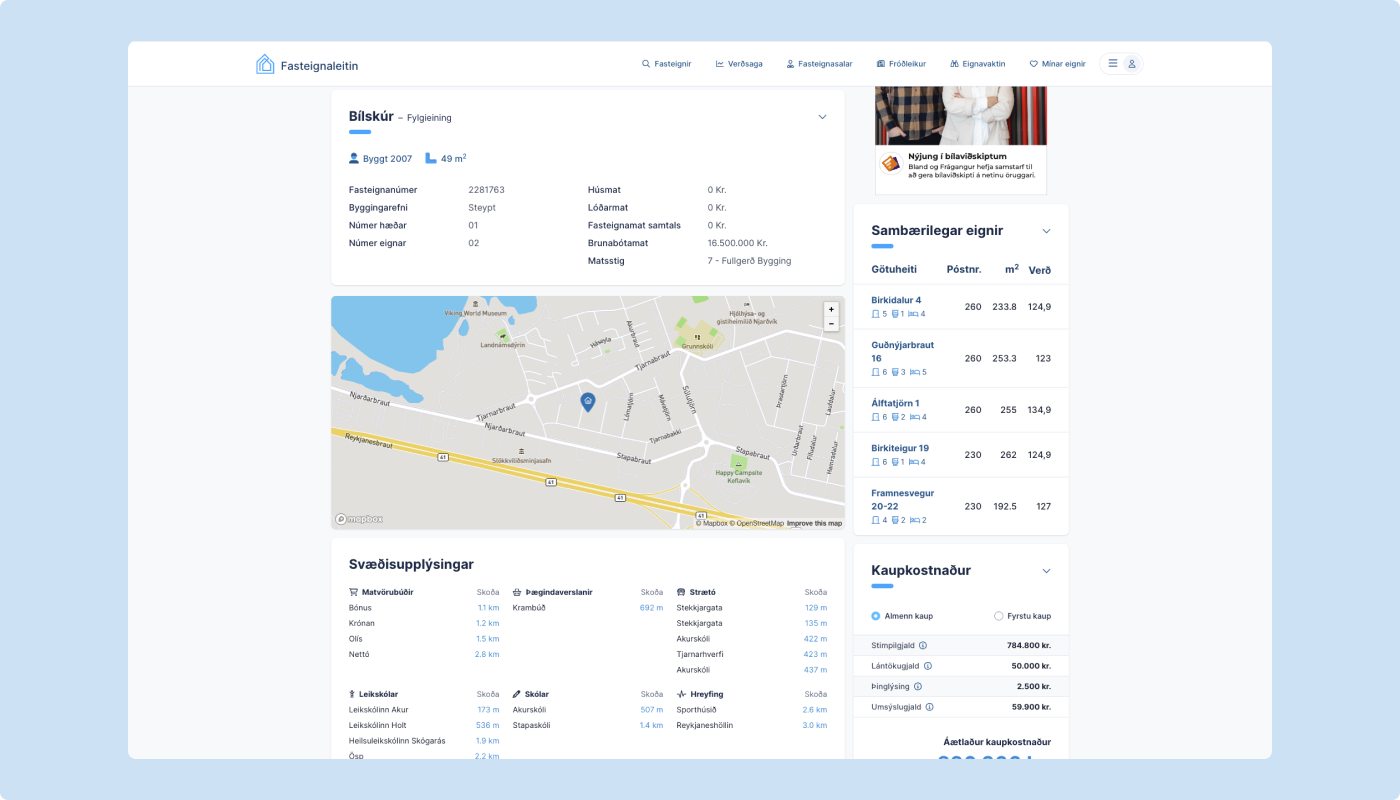The height and width of the screenshot is (800, 1400).
Task: Click the Skólar pencil icon
Action: click(x=517, y=694)
